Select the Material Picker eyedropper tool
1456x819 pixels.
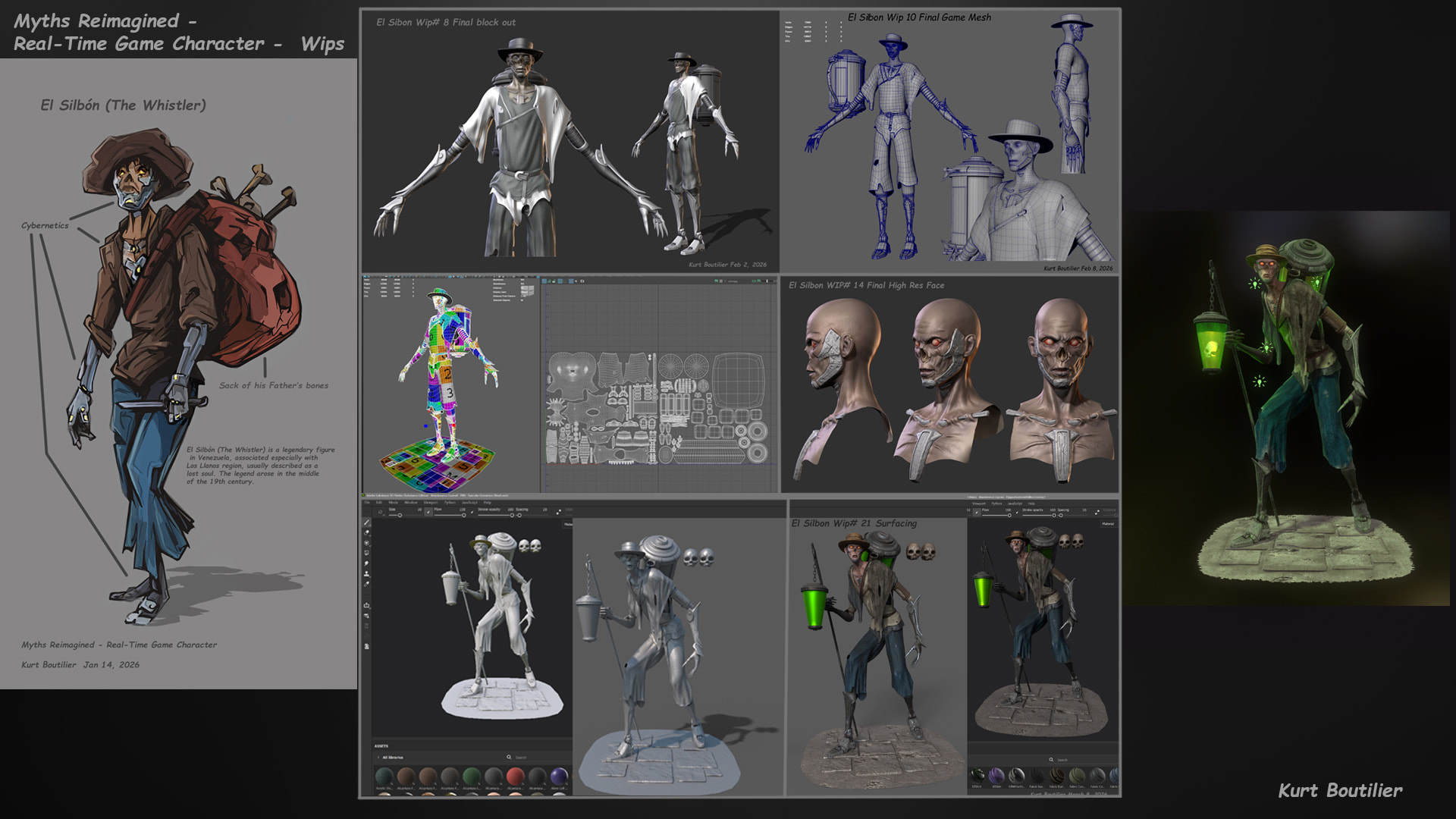click(366, 584)
